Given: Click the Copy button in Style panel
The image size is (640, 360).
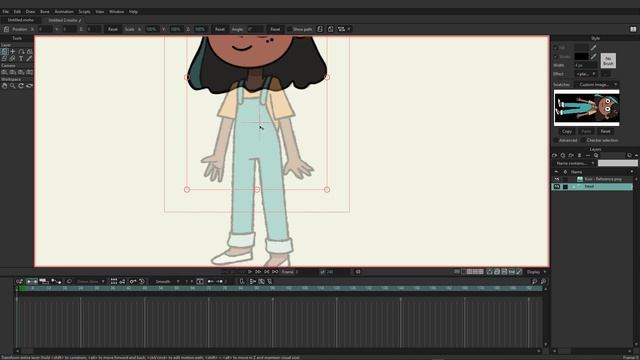Looking at the screenshot, I should point(567,131).
